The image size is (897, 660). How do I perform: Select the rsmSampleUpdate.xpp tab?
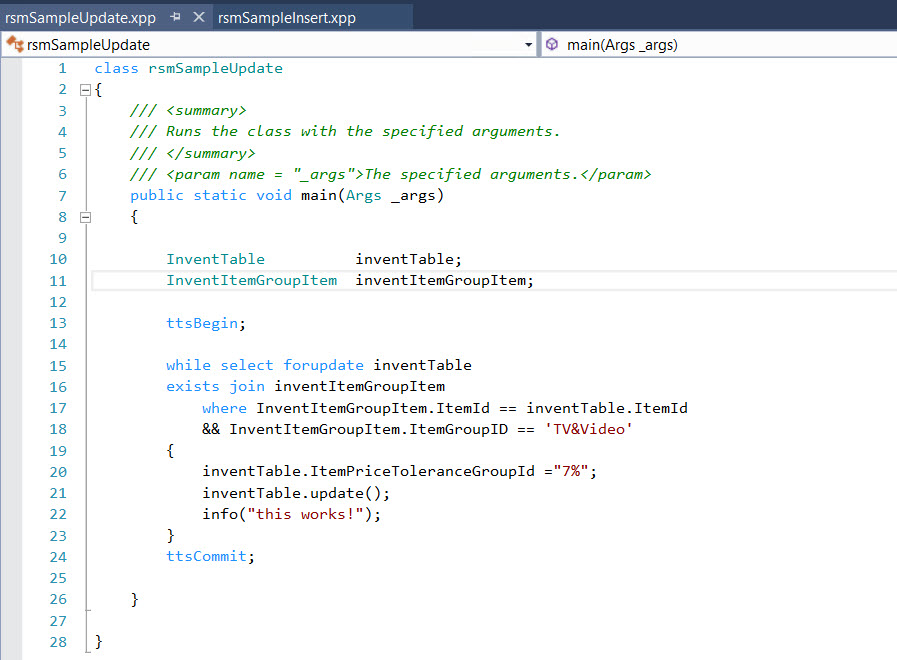(x=80, y=18)
